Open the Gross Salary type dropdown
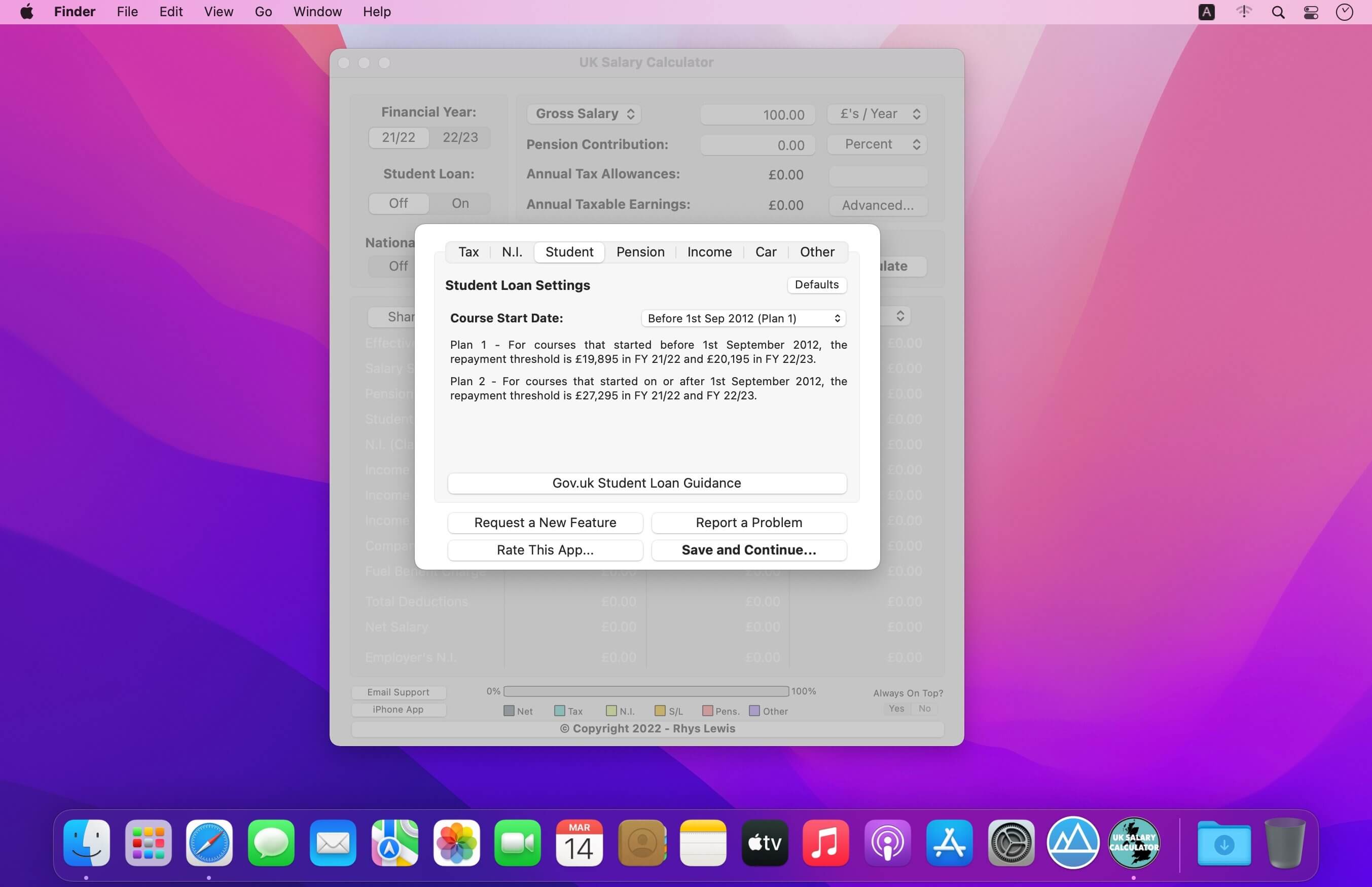This screenshot has height=887, width=1372. point(584,114)
